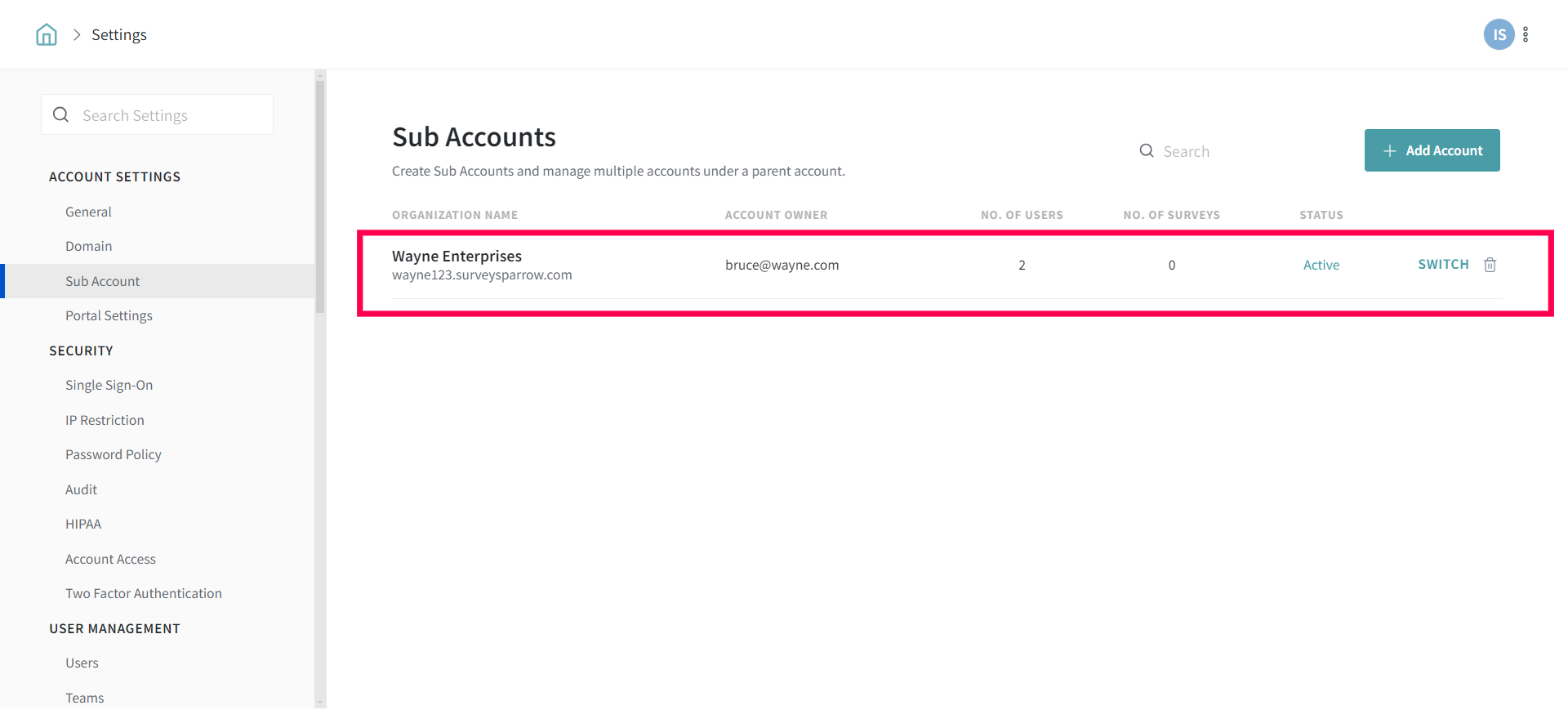Image resolution: width=1568 pixels, height=710 pixels.
Task: Navigate to Users under User Management
Action: [x=82, y=663]
